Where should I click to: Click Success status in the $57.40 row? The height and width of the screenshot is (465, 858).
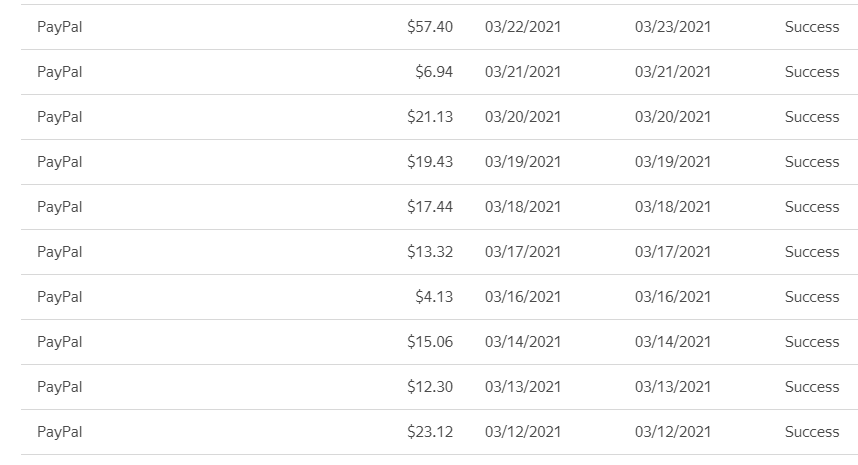coord(811,27)
